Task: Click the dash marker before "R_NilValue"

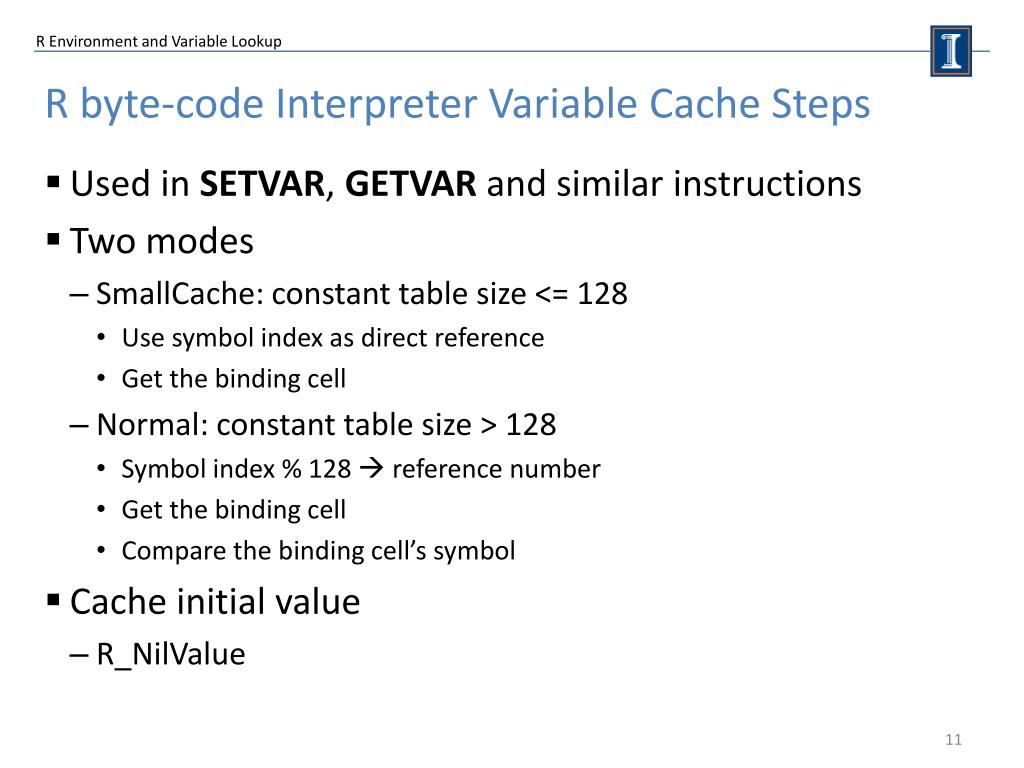Action: [80, 655]
